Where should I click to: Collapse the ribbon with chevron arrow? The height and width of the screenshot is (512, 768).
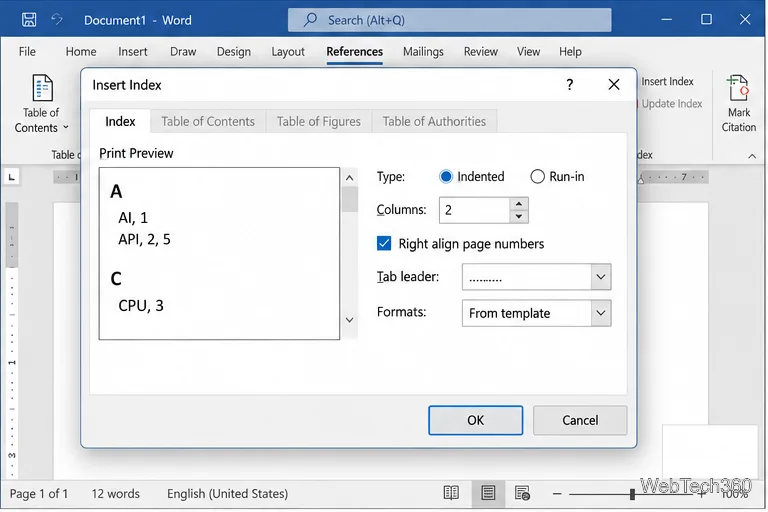coord(752,156)
